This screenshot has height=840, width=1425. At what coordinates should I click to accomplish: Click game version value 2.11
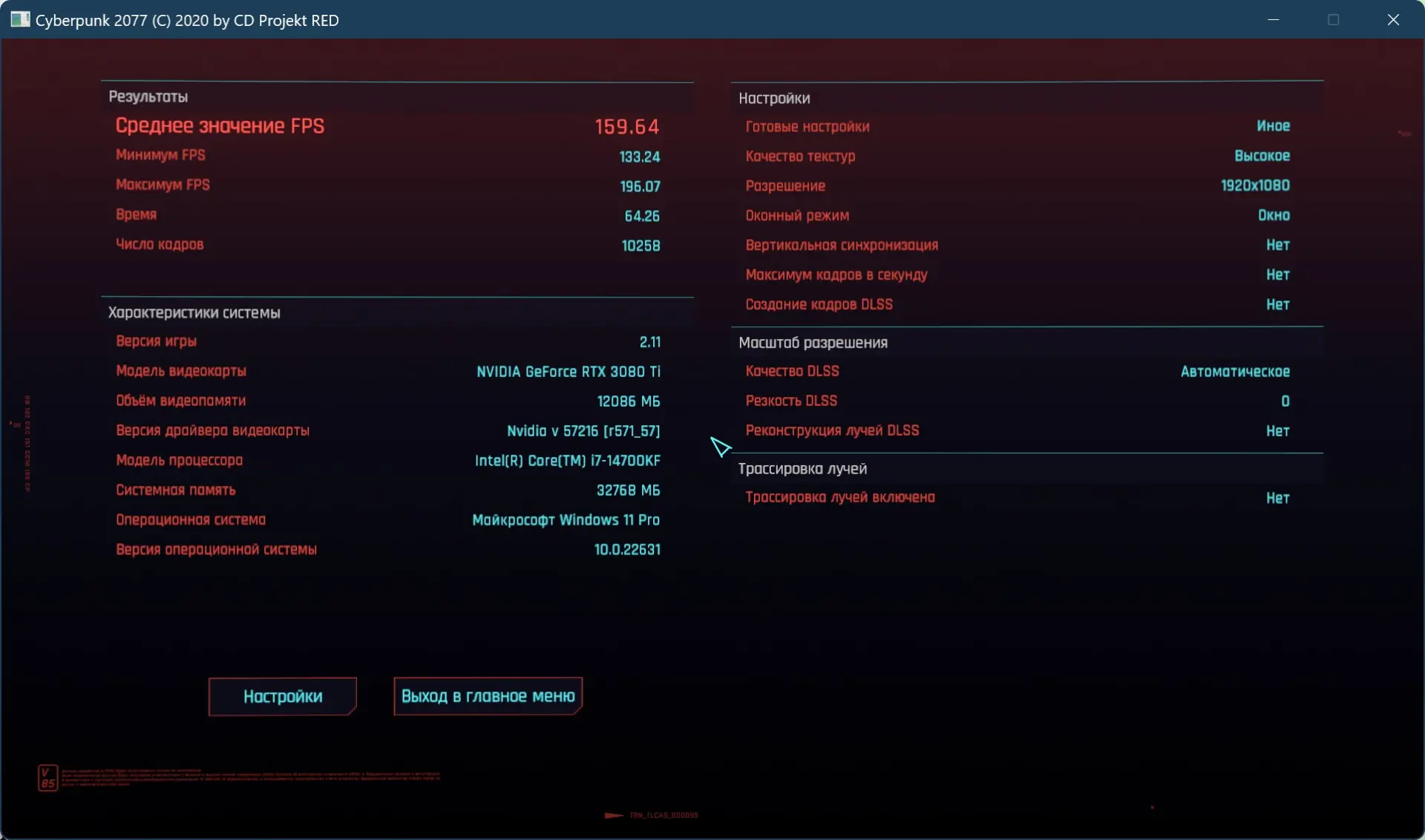(x=650, y=342)
